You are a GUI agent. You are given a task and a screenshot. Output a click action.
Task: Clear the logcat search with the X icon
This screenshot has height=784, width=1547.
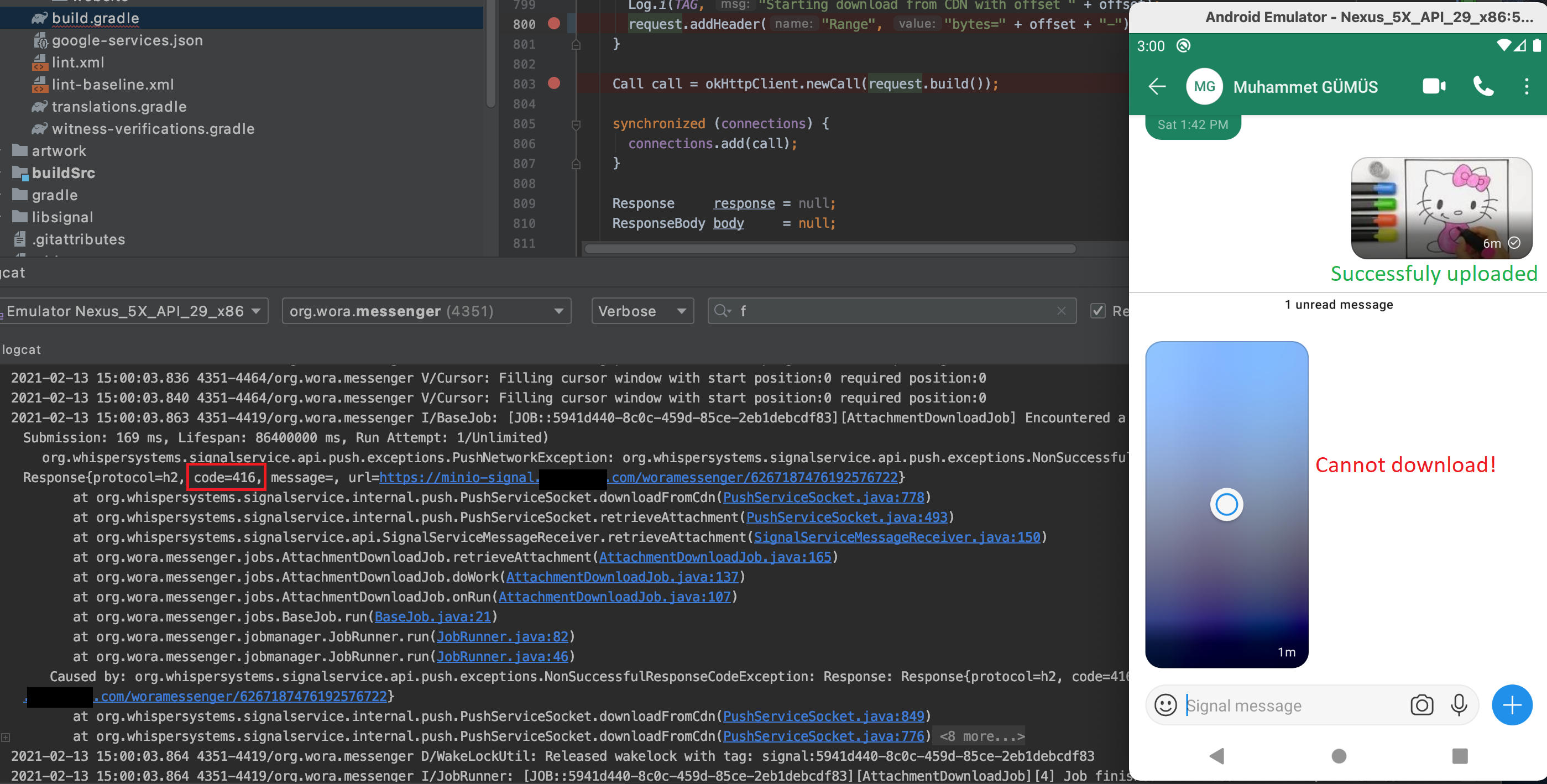pyautogui.click(x=1062, y=311)
